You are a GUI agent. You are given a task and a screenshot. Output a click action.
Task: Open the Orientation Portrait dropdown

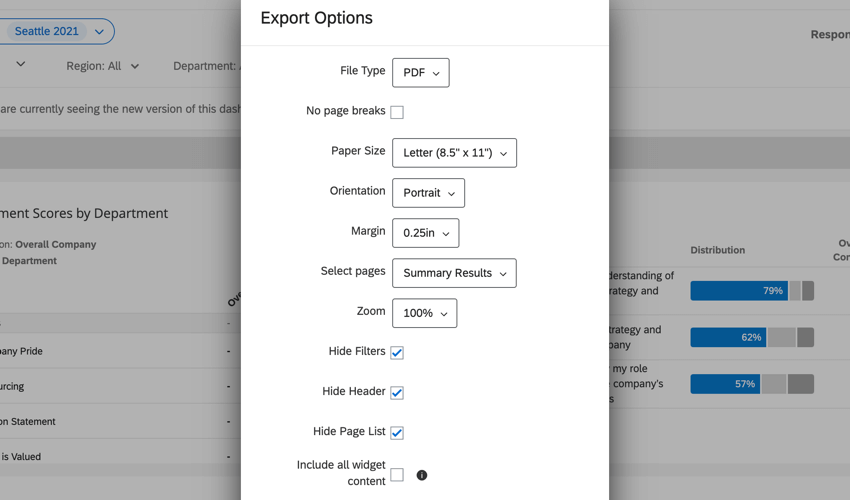[428, 193]
